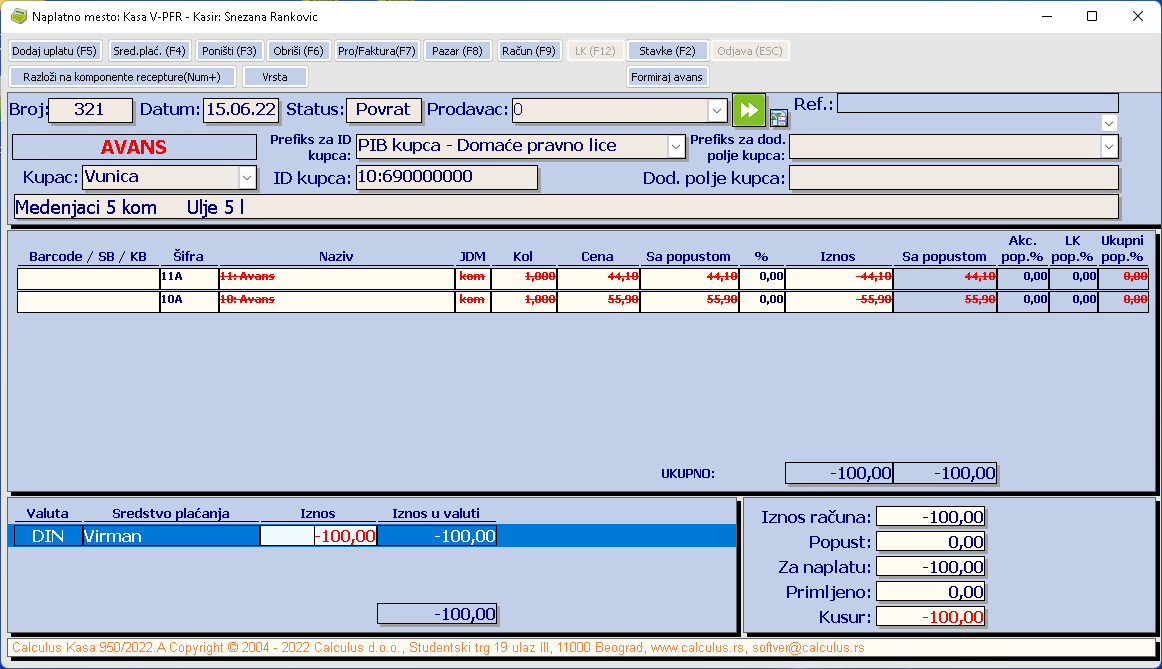The height and width of the screenshot is (669, 1162).
Task: Click the Popust field 0,00
Action: (931, 542)
